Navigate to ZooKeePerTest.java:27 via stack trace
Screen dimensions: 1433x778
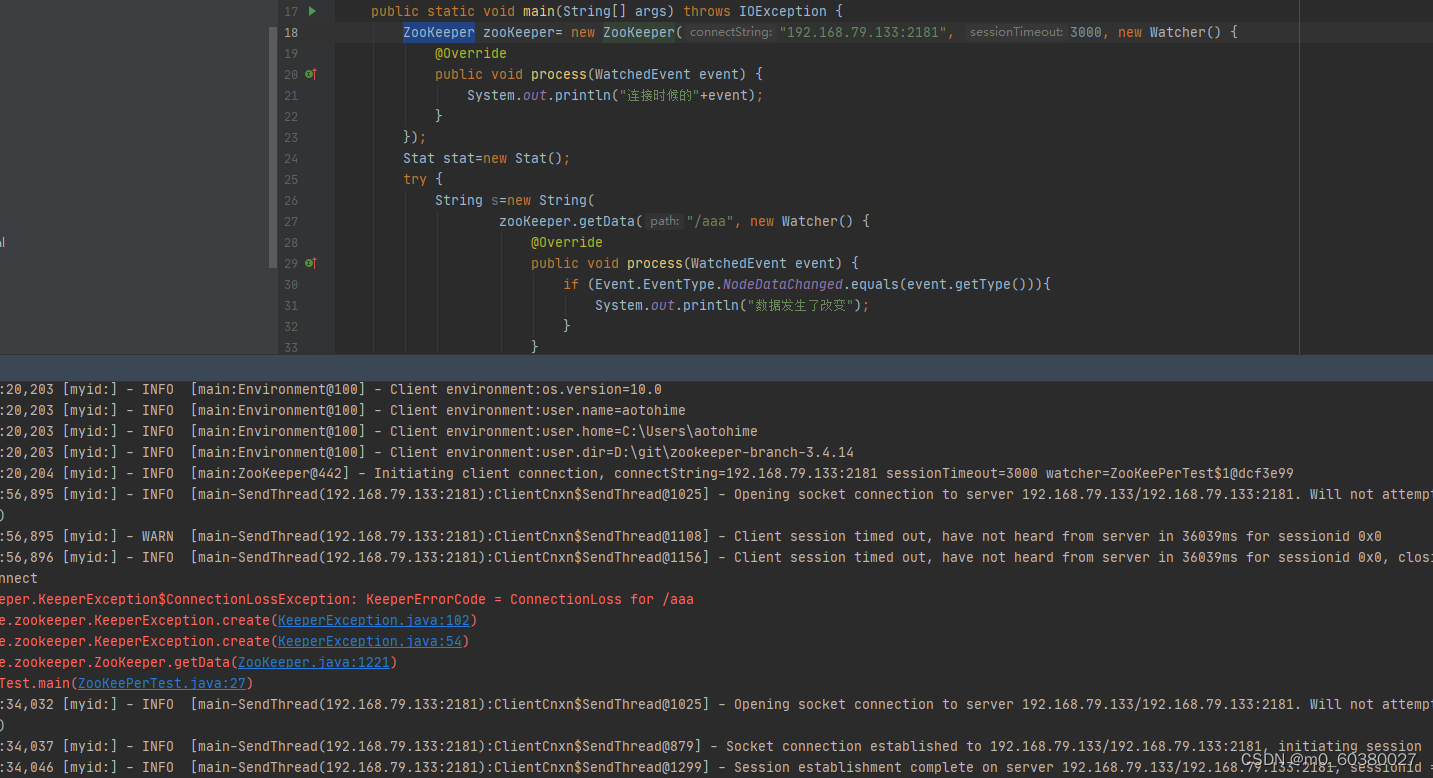162,682
